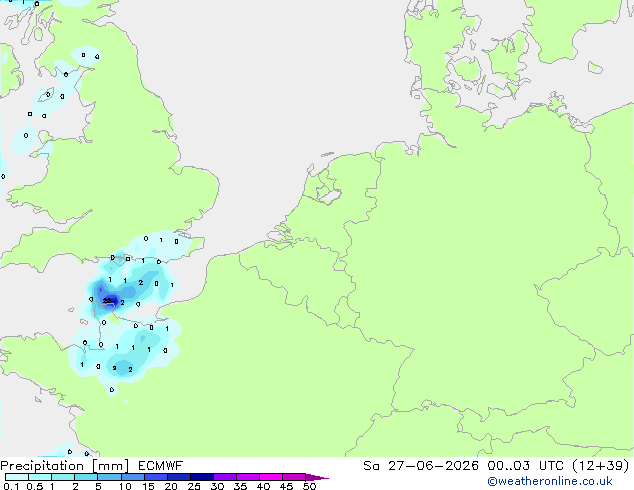Click the legend label "25"
The height and width of the screenshot is (490, 634).
pos(194,486)
